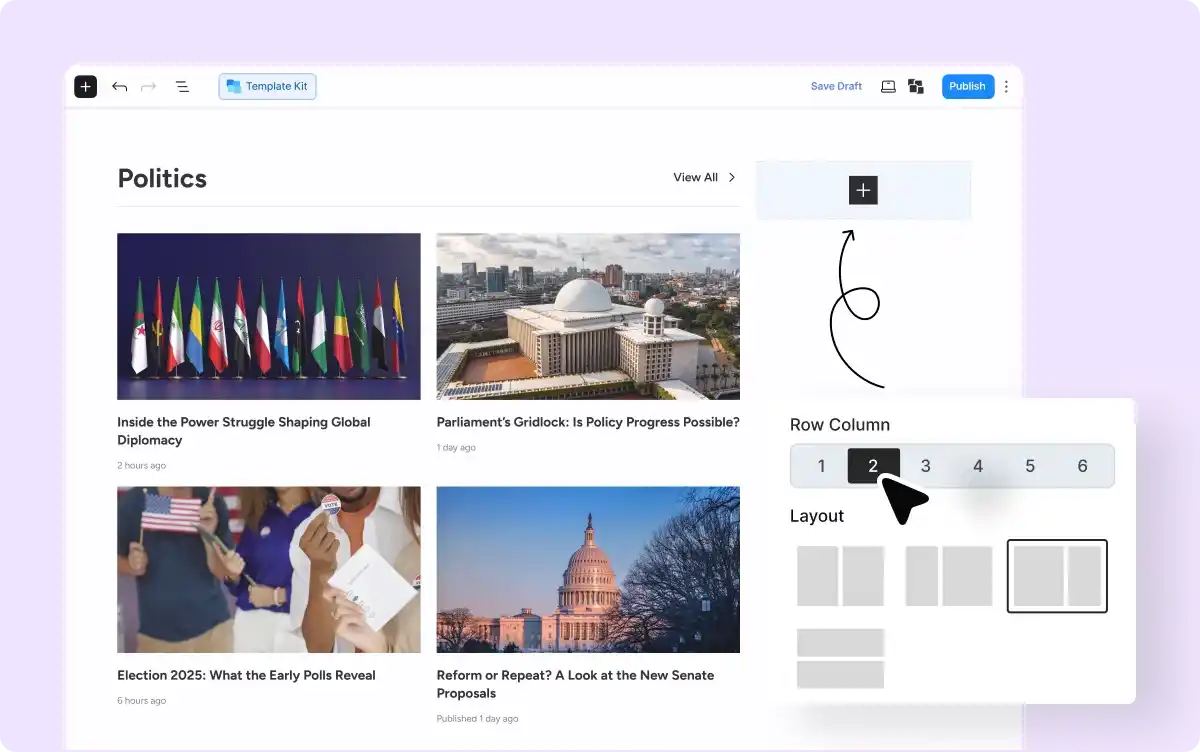Click the row of flags article image
Viewport: 1200px width, 752px height.
268,316
